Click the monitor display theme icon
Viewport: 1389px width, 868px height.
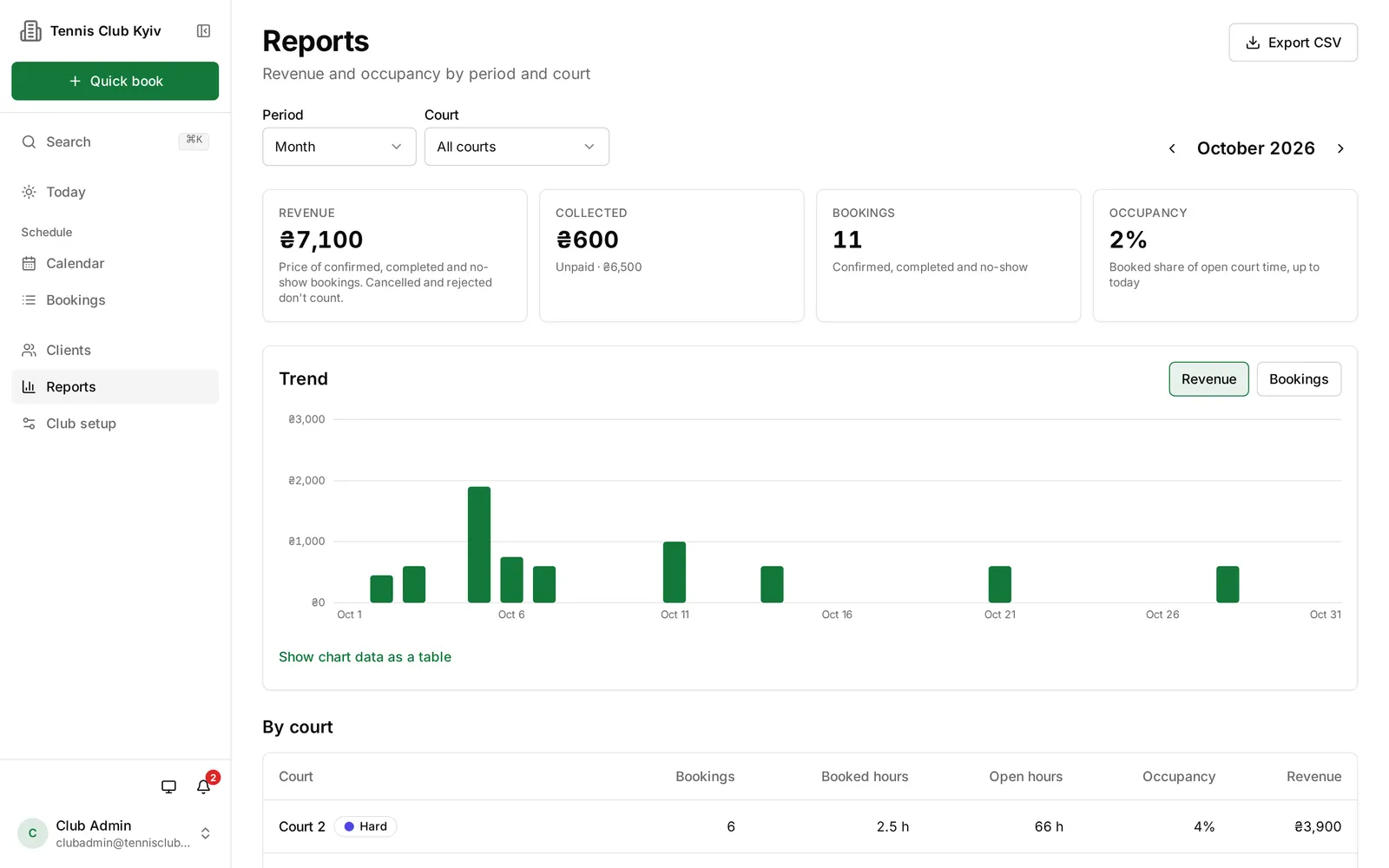coord(169,786)
